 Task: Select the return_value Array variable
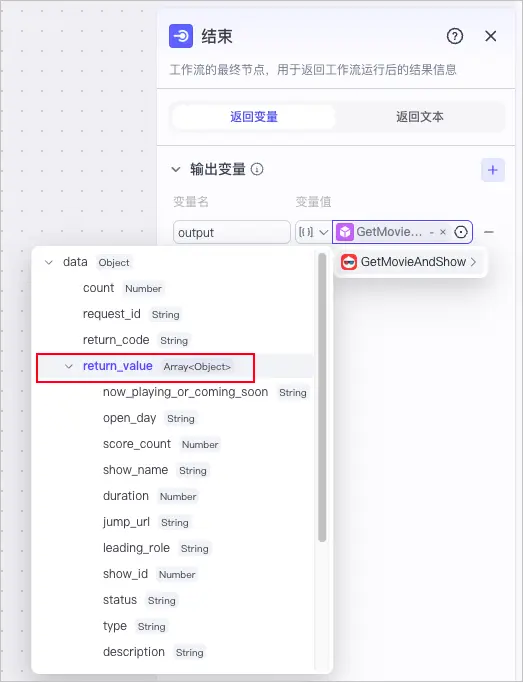(x=157, y=366)
